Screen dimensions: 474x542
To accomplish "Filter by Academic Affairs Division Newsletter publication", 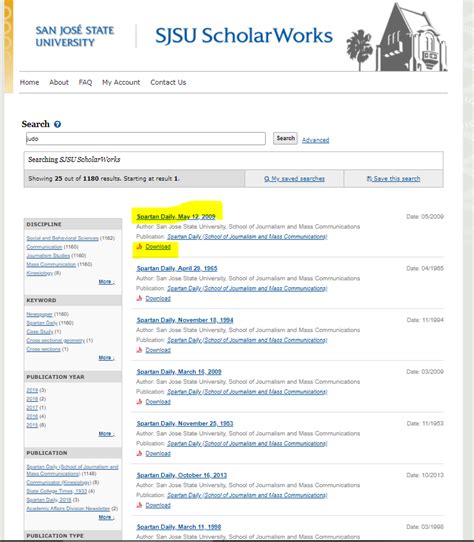I will pos(68,509).
